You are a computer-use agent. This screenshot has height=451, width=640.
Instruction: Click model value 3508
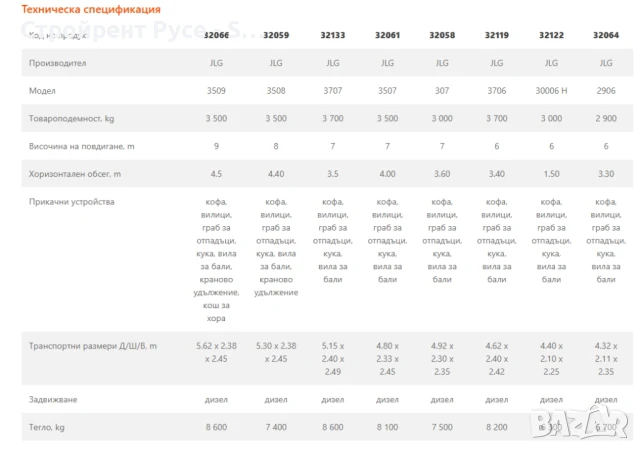276,91
